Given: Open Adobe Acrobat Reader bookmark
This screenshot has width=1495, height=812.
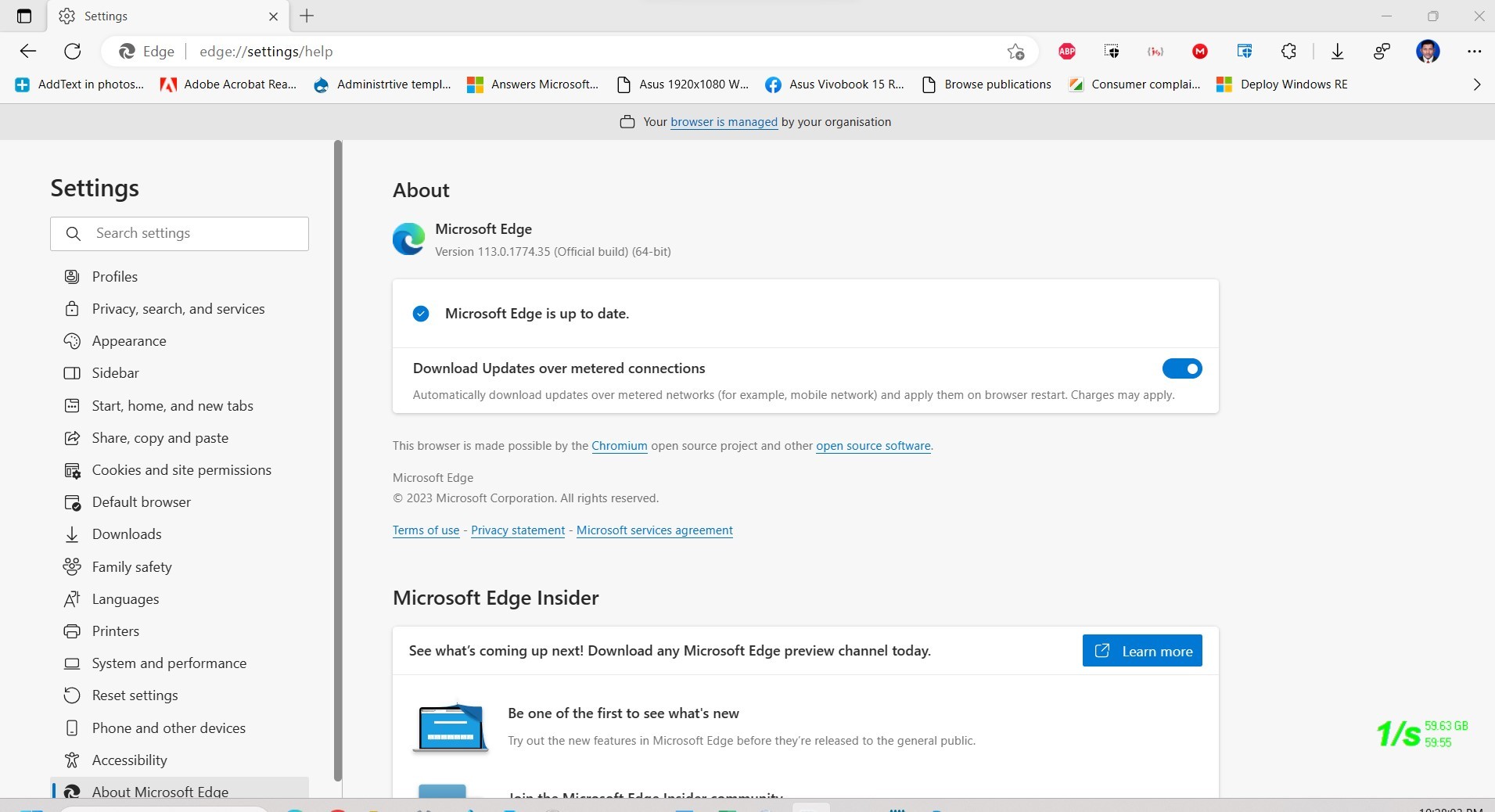Looking at the screenshot, I should [x=228, y=84].
